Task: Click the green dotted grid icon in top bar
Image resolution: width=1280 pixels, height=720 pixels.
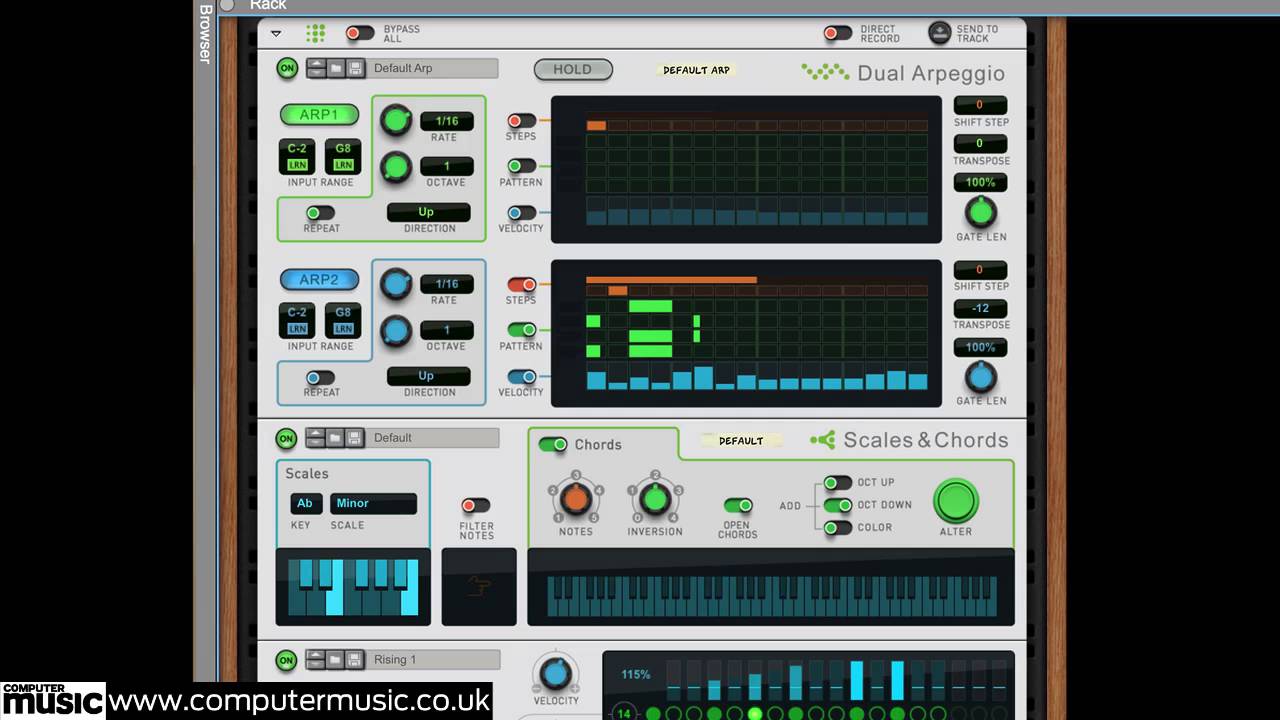Action: [315, 33]
